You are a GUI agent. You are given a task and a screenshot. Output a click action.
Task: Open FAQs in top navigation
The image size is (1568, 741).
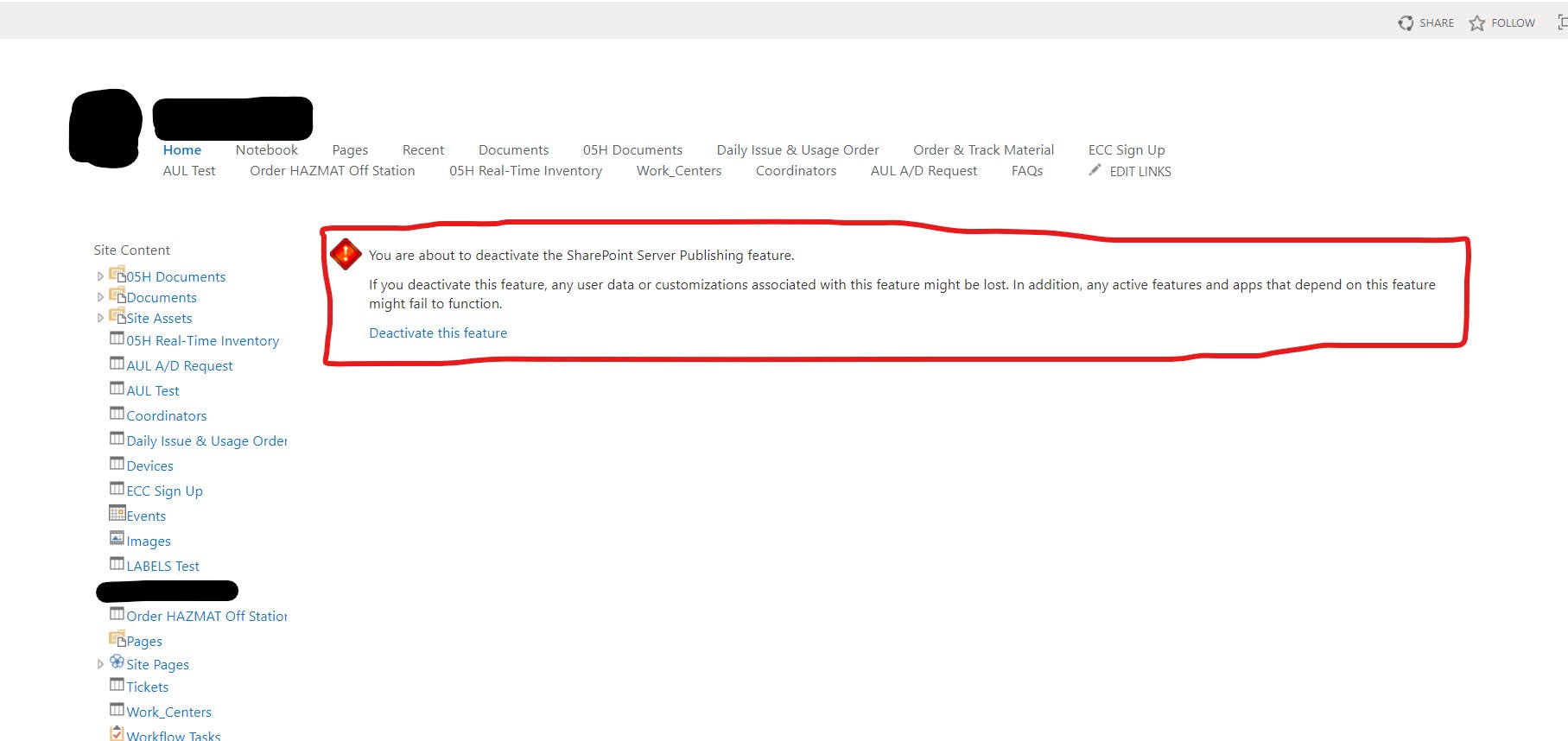point(1027,170)
